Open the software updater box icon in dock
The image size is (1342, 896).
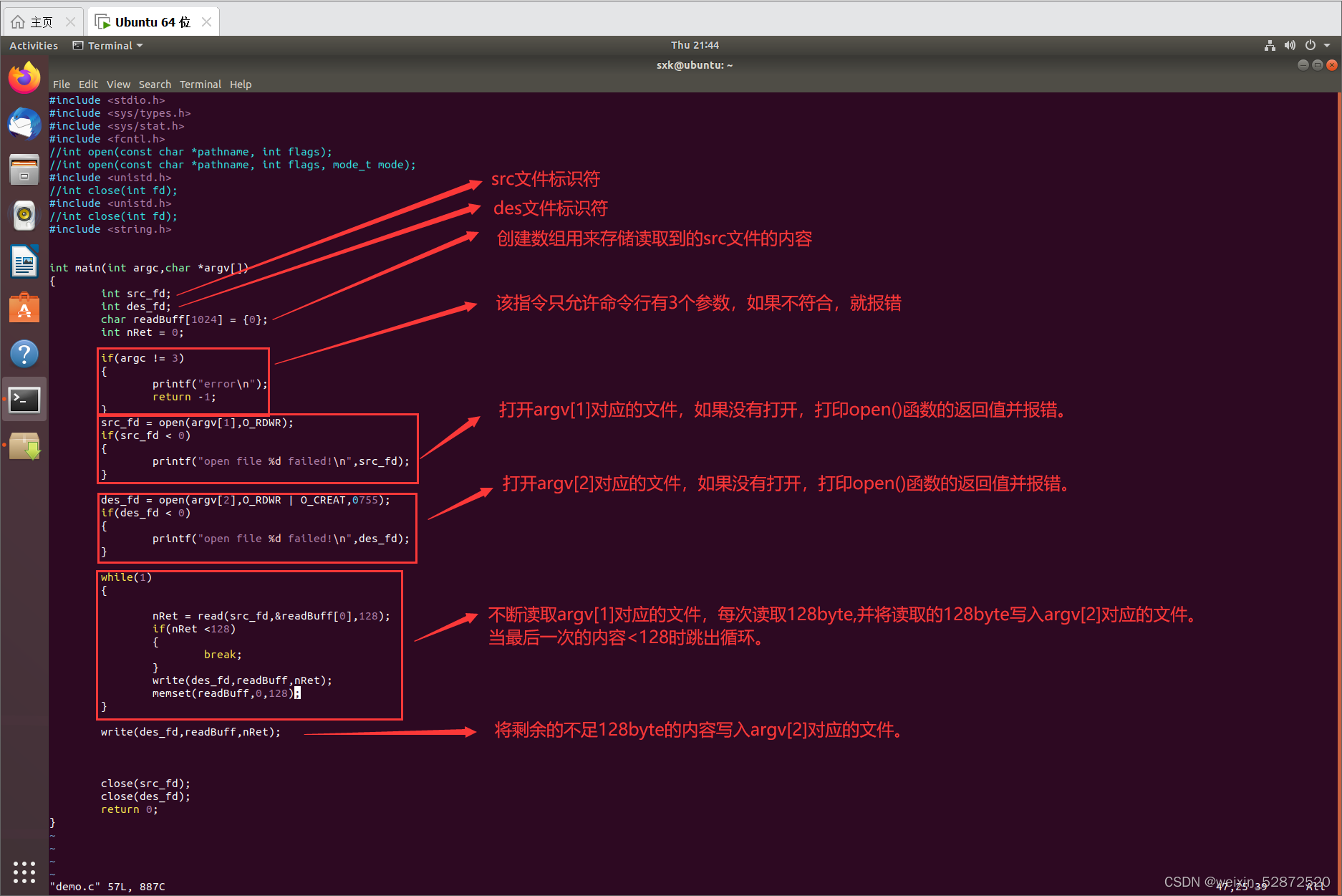pyautogui.click(x=24, y=445)
